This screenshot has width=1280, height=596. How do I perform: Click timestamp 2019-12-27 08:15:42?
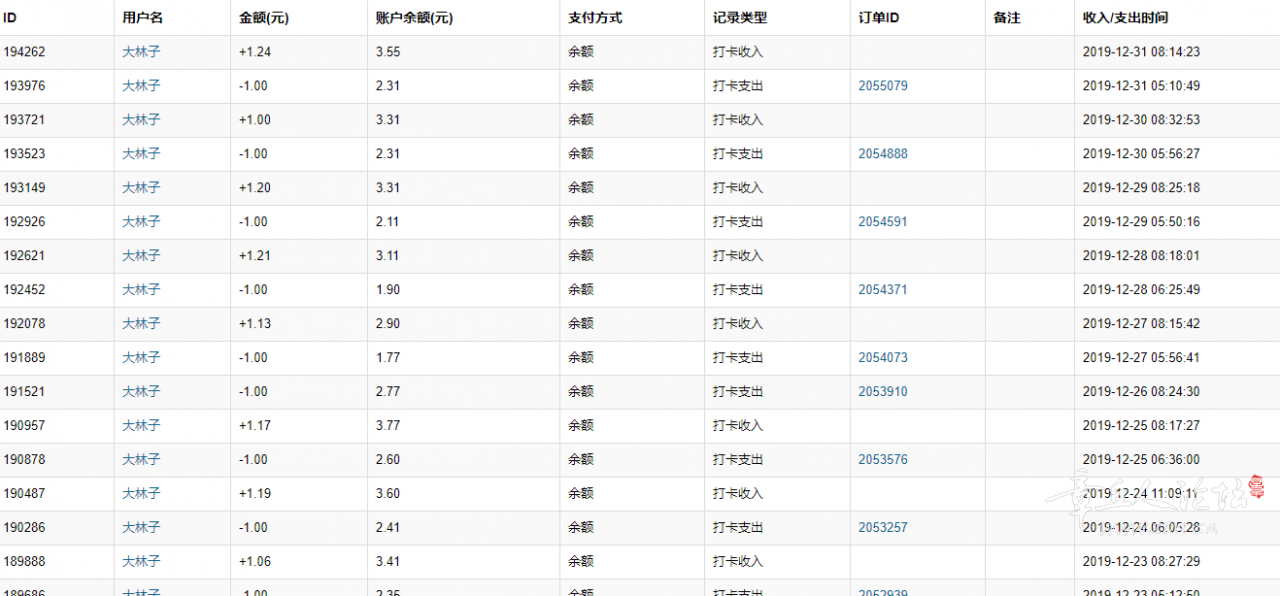(1141, 324)
